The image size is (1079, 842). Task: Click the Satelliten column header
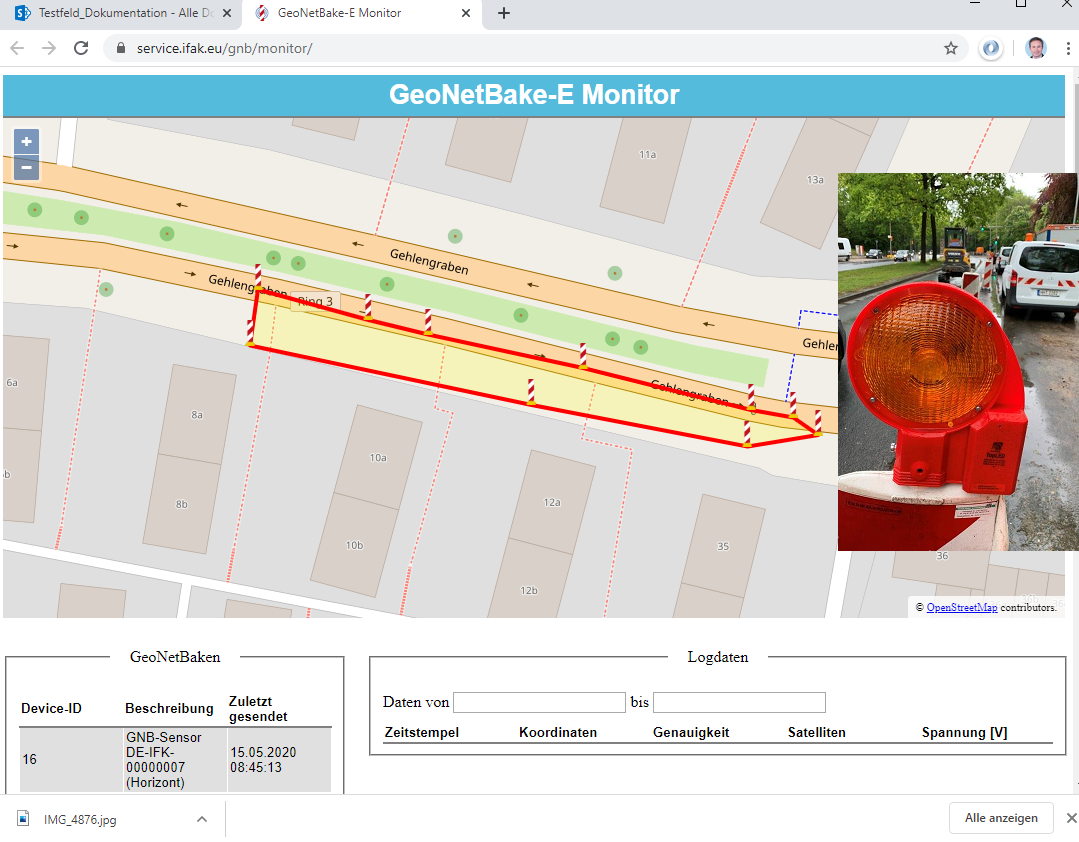[x=817, y=733]
